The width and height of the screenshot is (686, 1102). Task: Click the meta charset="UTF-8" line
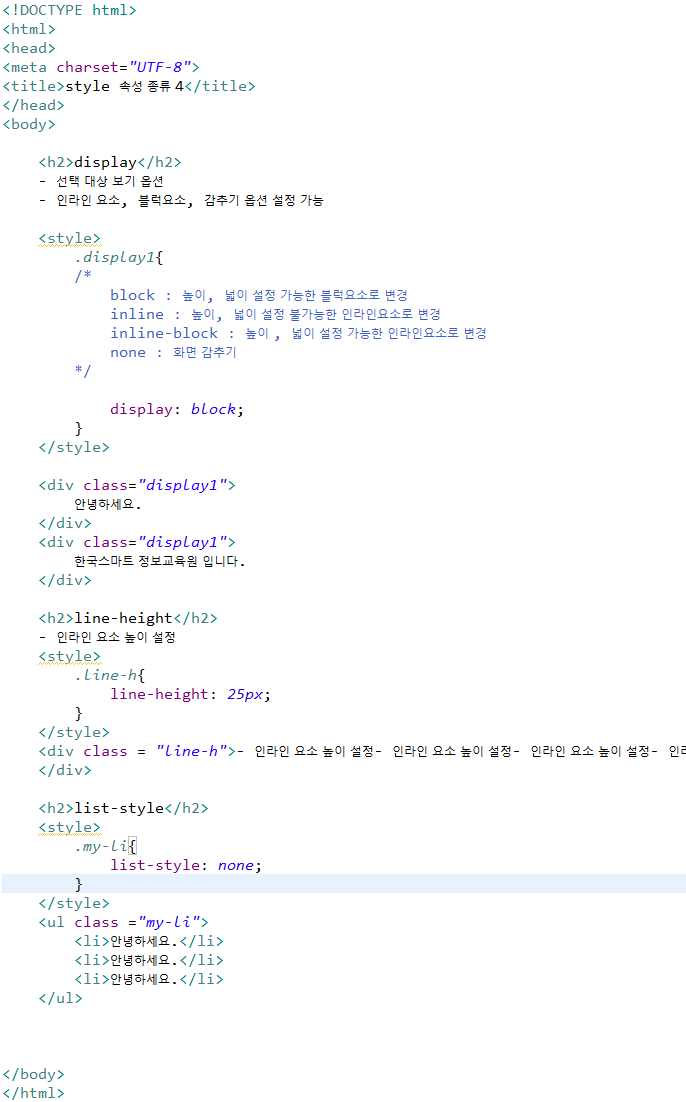(101, 67)
